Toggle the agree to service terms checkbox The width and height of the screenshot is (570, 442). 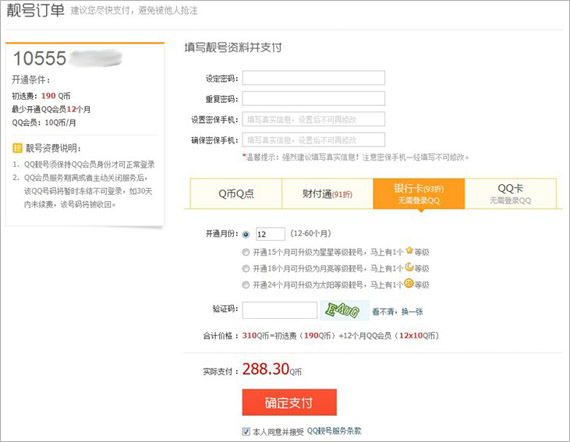point(246,431)
